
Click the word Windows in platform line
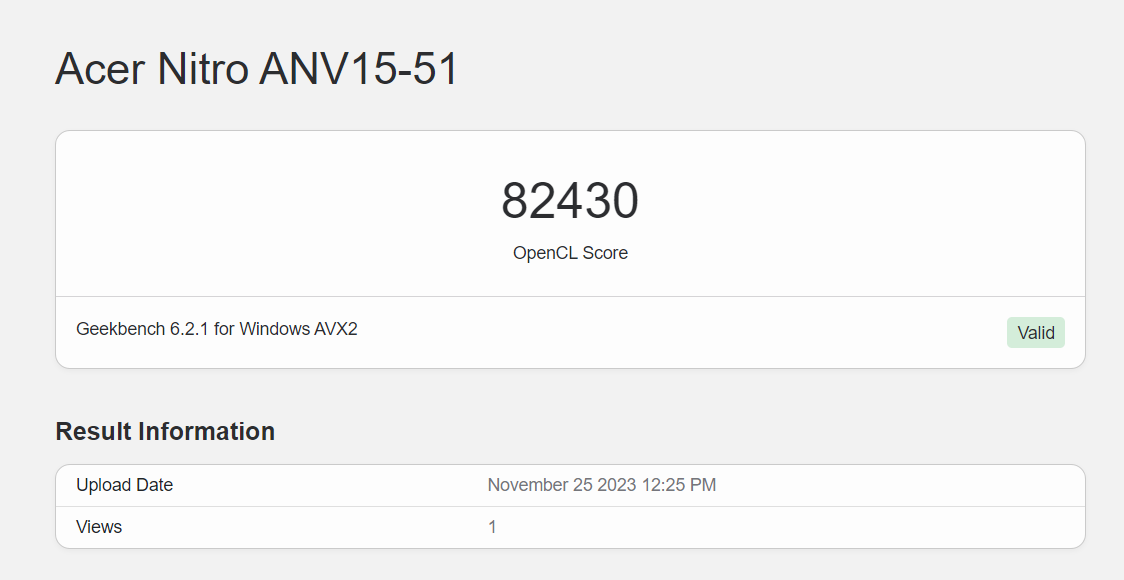[274, 328]
